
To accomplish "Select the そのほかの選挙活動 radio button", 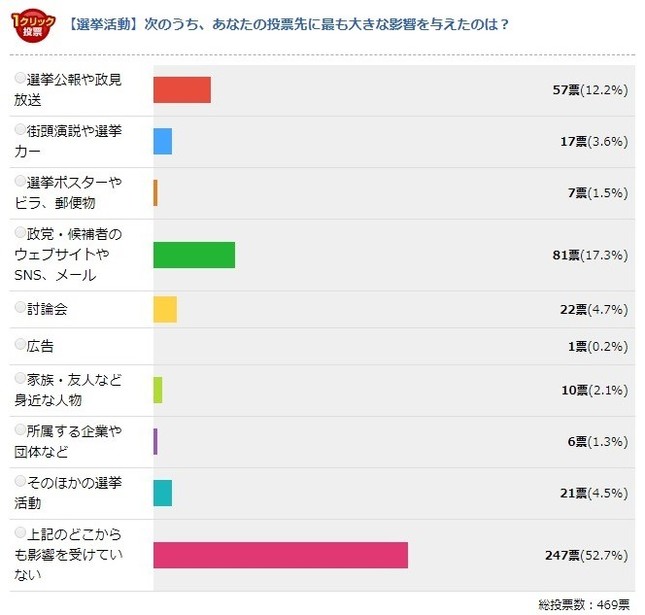I will pos(20,483).
